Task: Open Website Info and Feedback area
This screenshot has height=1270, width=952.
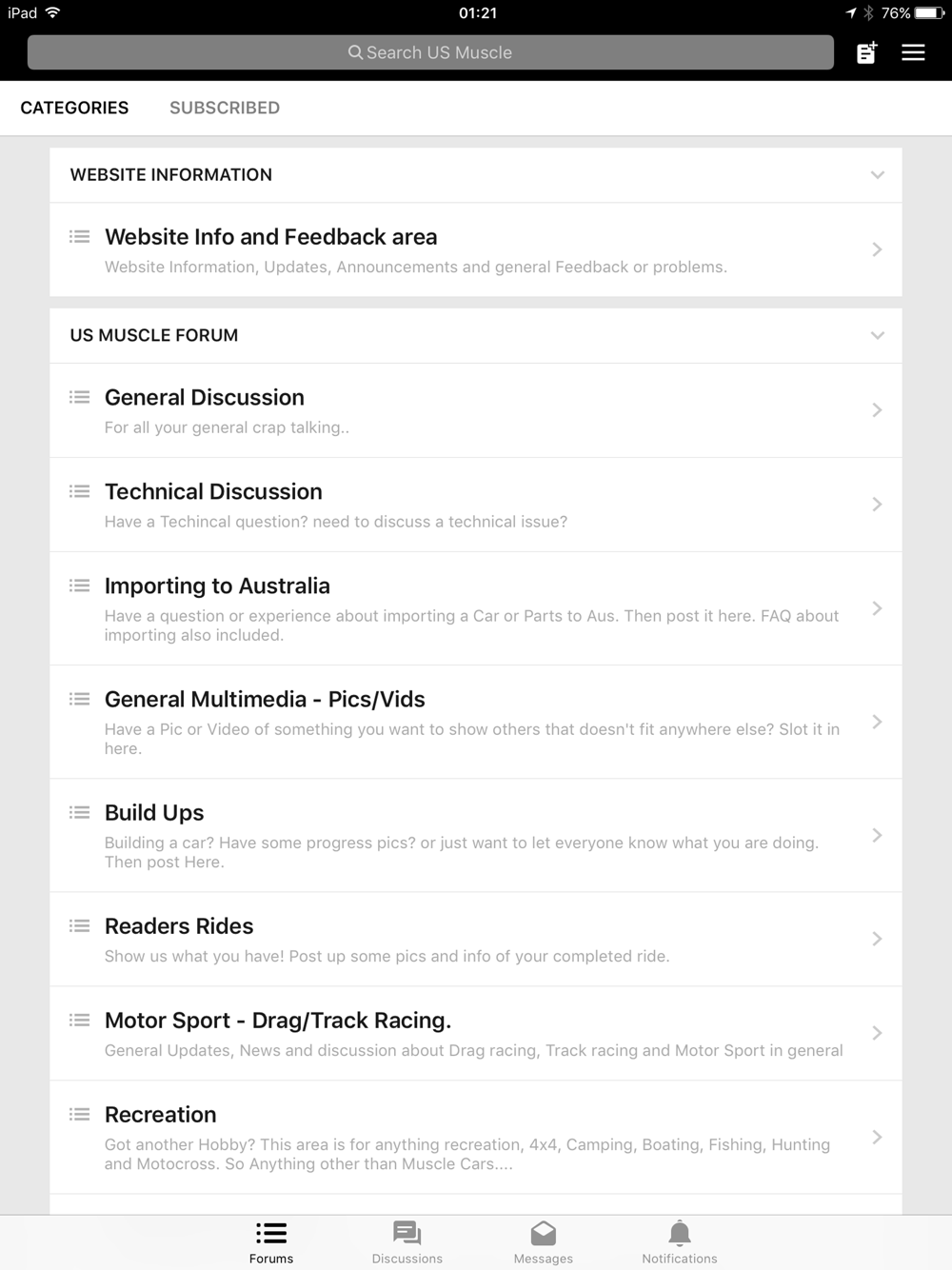Action: [476, 249]
